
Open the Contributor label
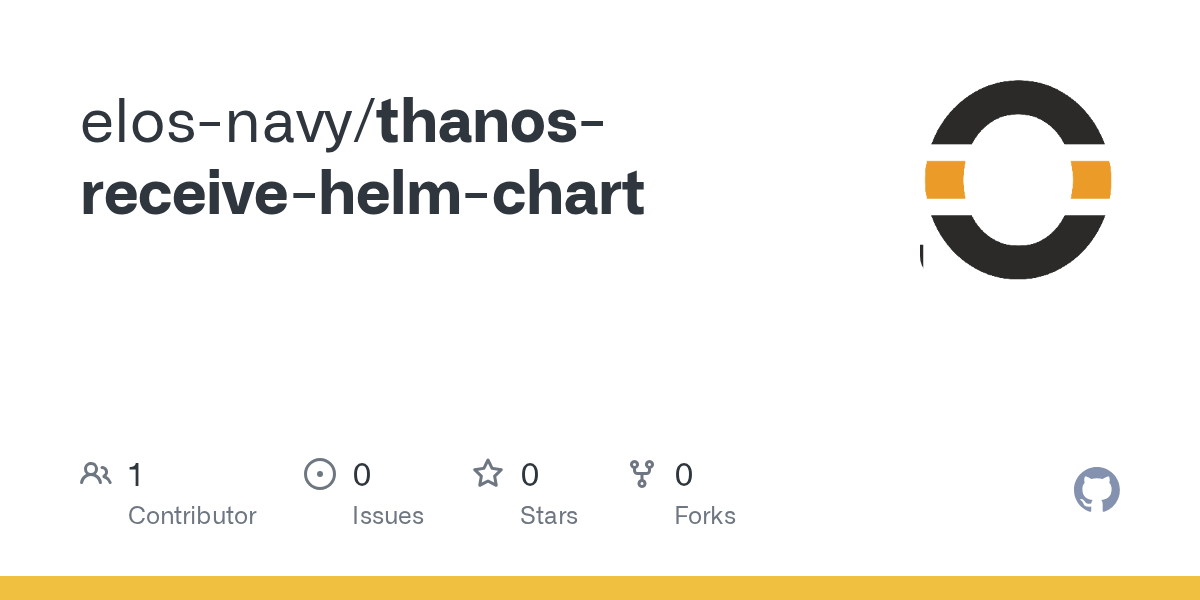click(x=192, y=516)
